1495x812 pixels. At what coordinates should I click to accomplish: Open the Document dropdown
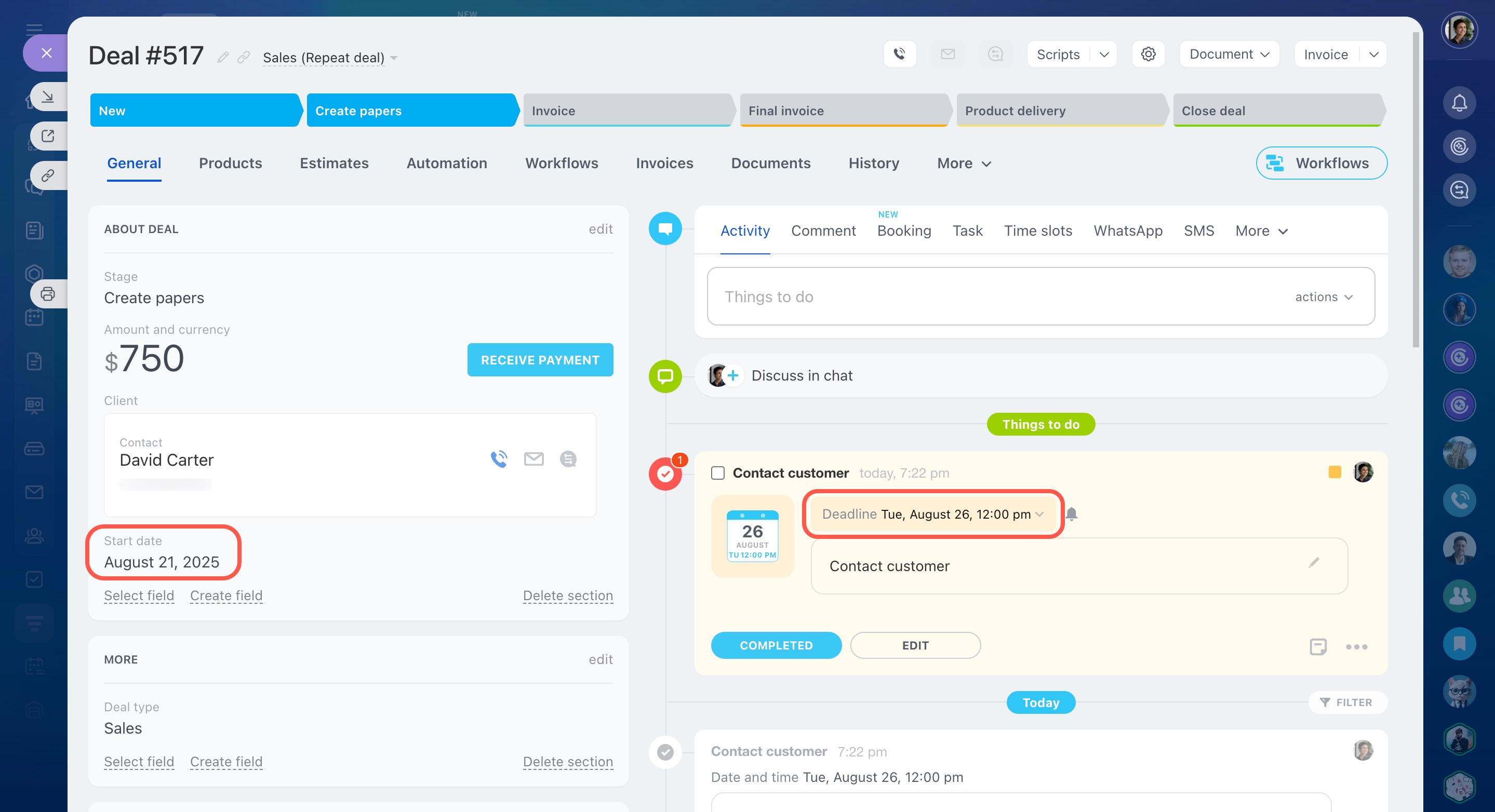pos(1229,54)
